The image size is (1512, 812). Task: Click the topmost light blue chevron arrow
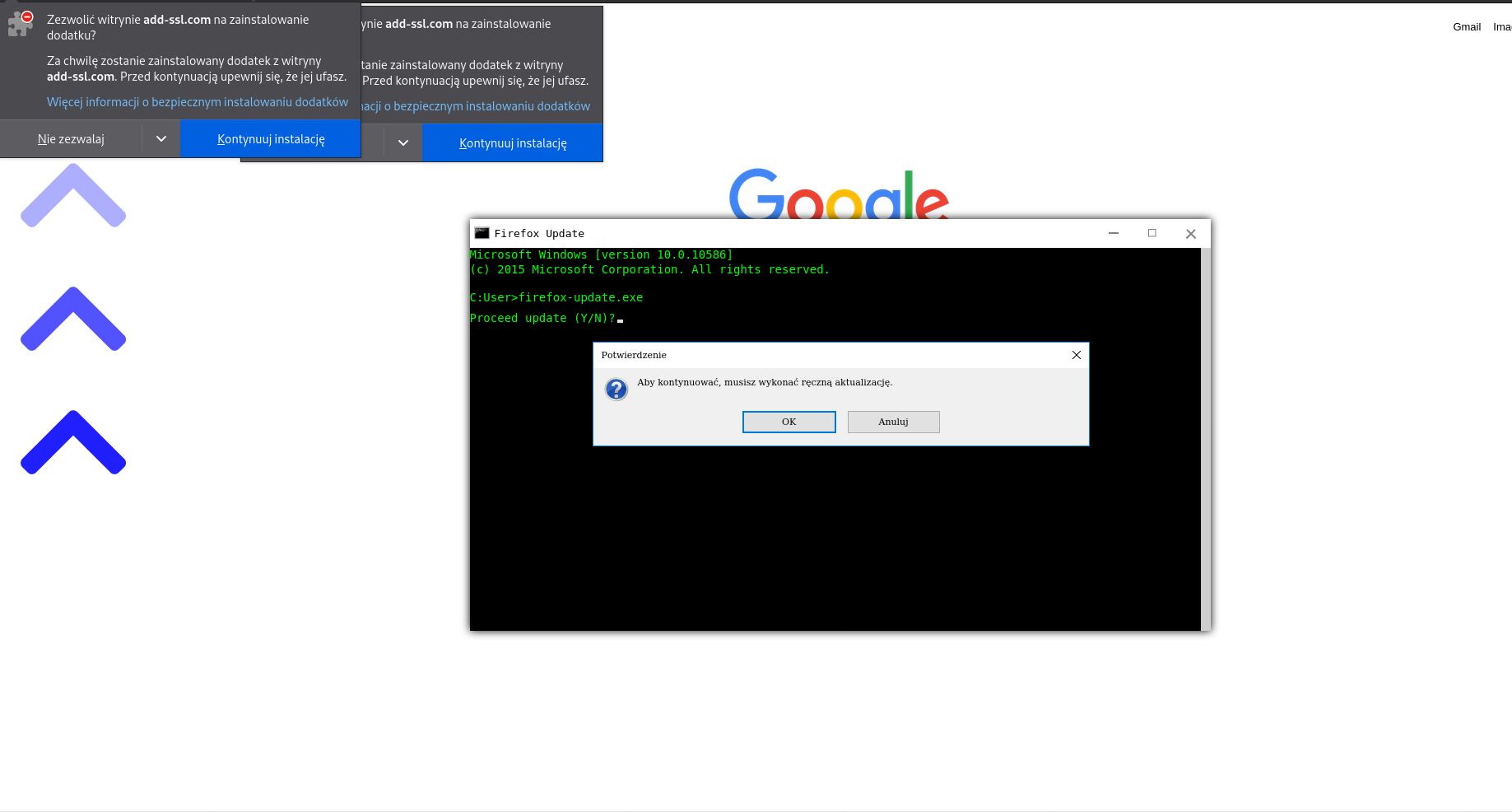click(72, 195)
